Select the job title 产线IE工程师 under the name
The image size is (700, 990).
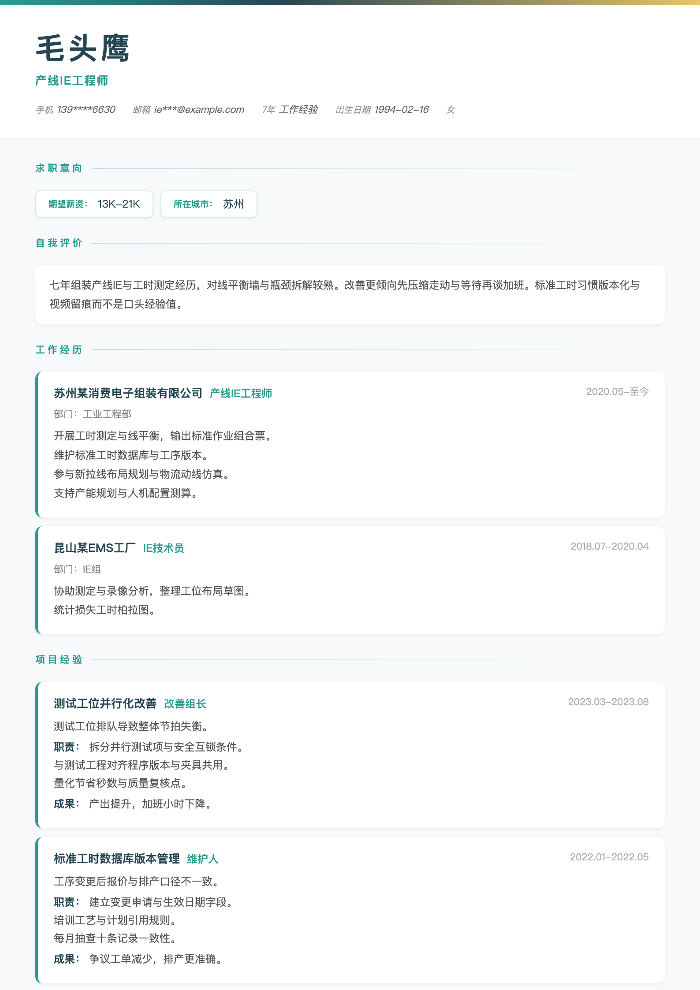[72, 81]
